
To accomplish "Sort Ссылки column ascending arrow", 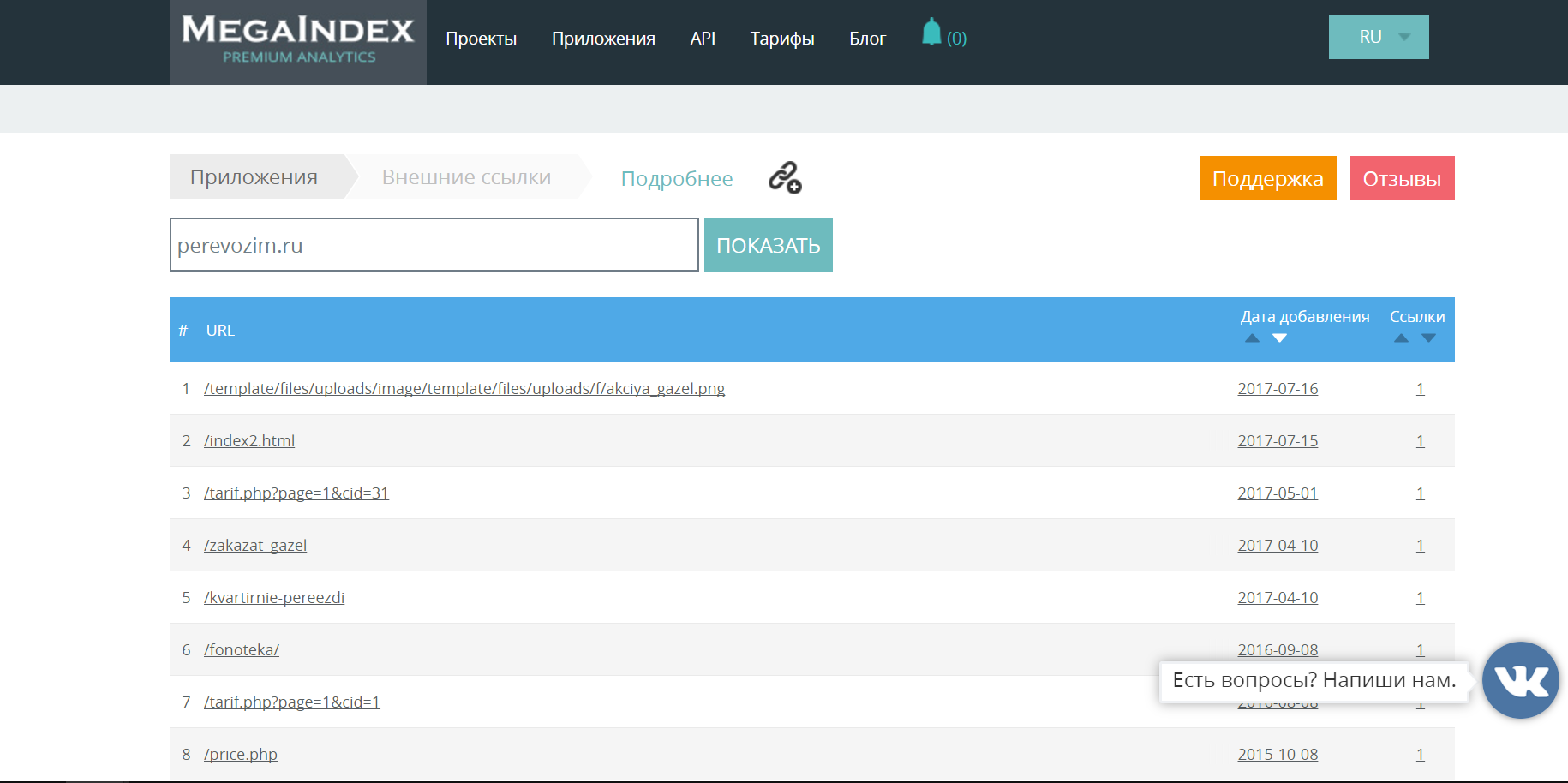I will 1401,338.
